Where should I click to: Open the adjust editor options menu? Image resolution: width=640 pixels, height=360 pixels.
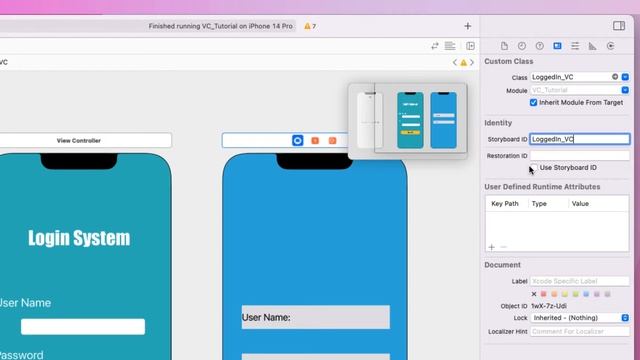coord(450,46)
